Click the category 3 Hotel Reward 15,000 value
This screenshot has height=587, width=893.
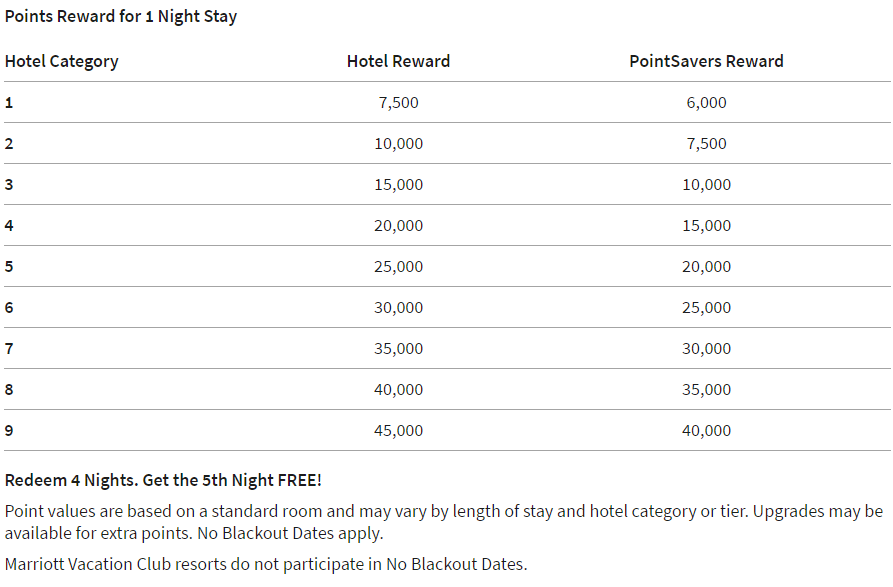coord(399,184)
